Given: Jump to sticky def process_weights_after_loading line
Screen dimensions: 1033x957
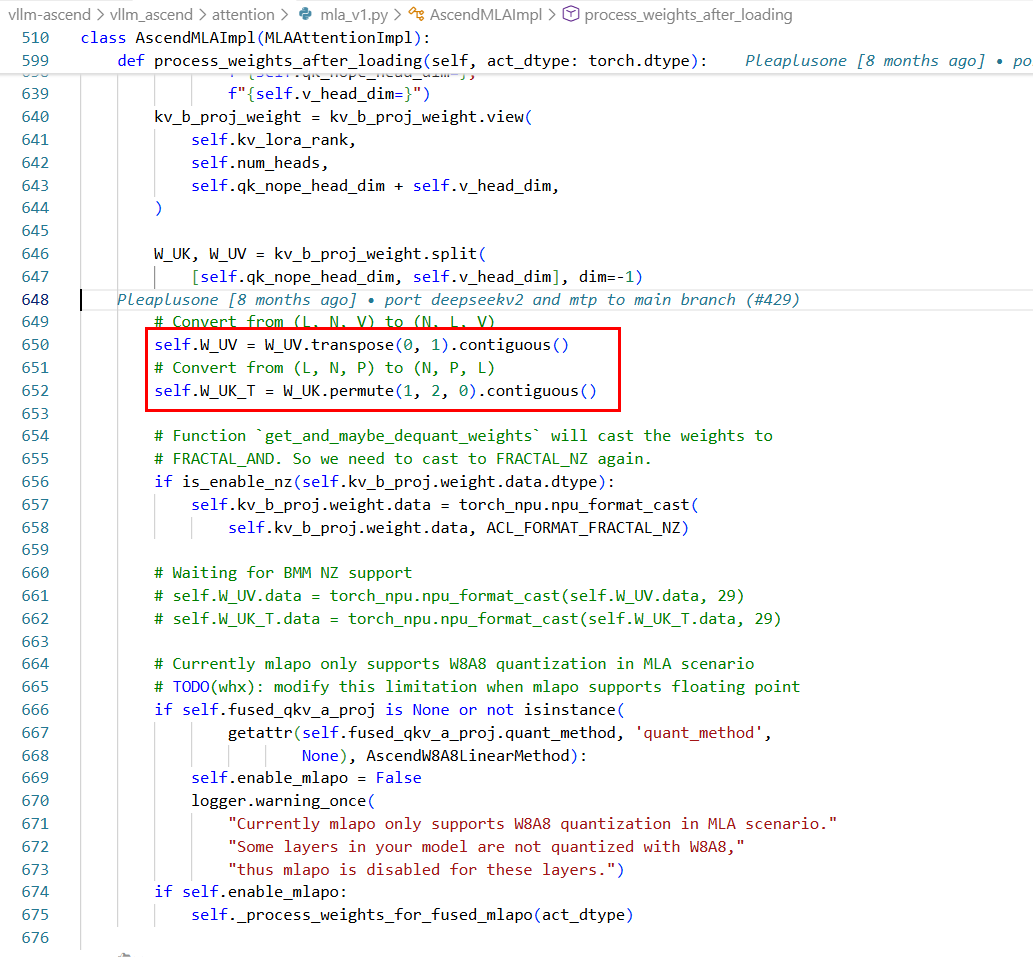Looking at the screenshot, I should (412, 61).
